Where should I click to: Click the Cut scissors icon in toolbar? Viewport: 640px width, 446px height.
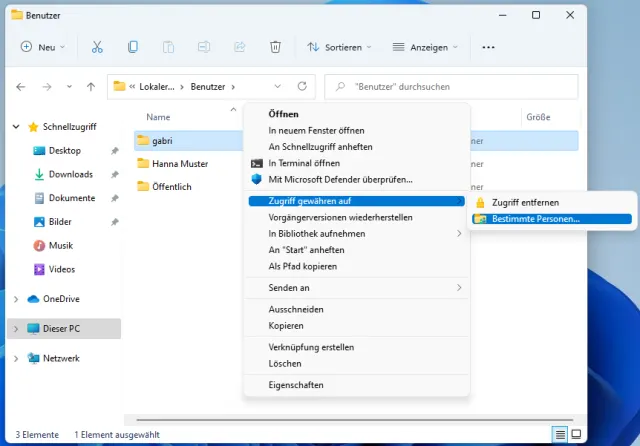click(97, 47)
